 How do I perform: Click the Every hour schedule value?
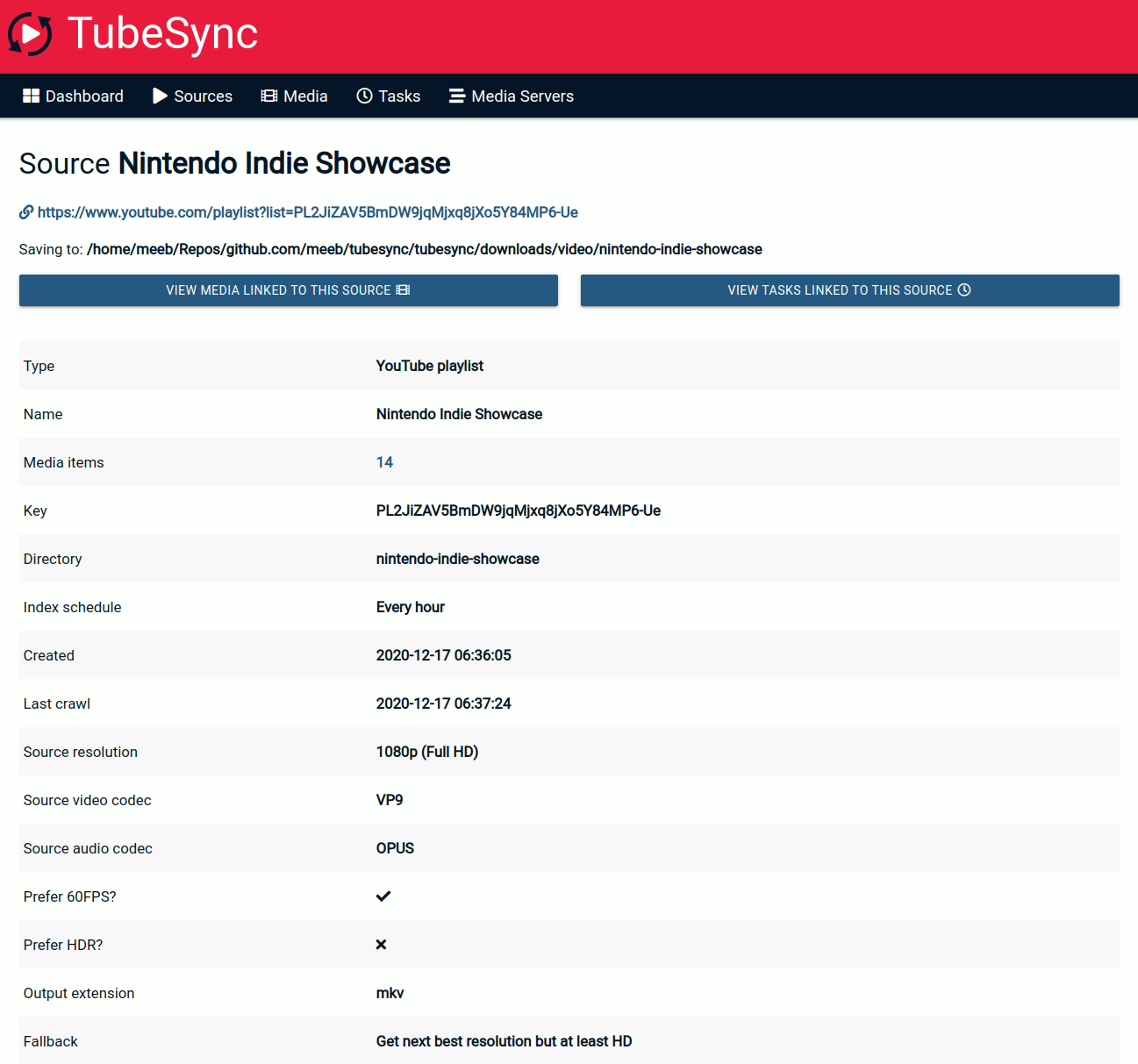tap(411, 607)
